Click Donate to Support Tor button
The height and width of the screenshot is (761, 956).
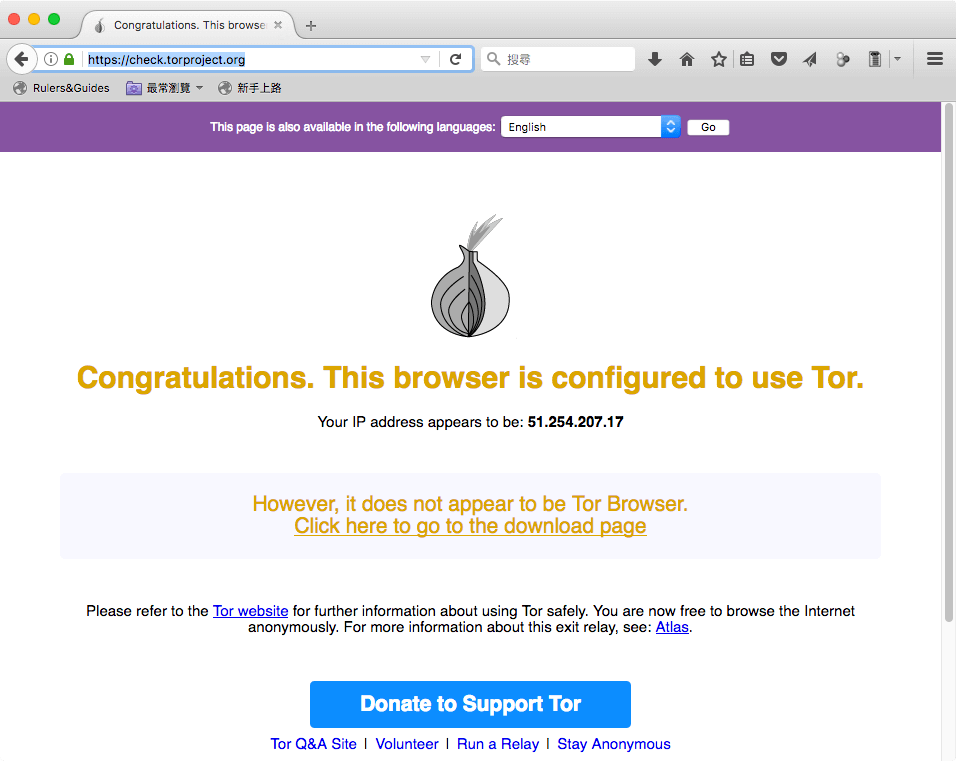470,704
